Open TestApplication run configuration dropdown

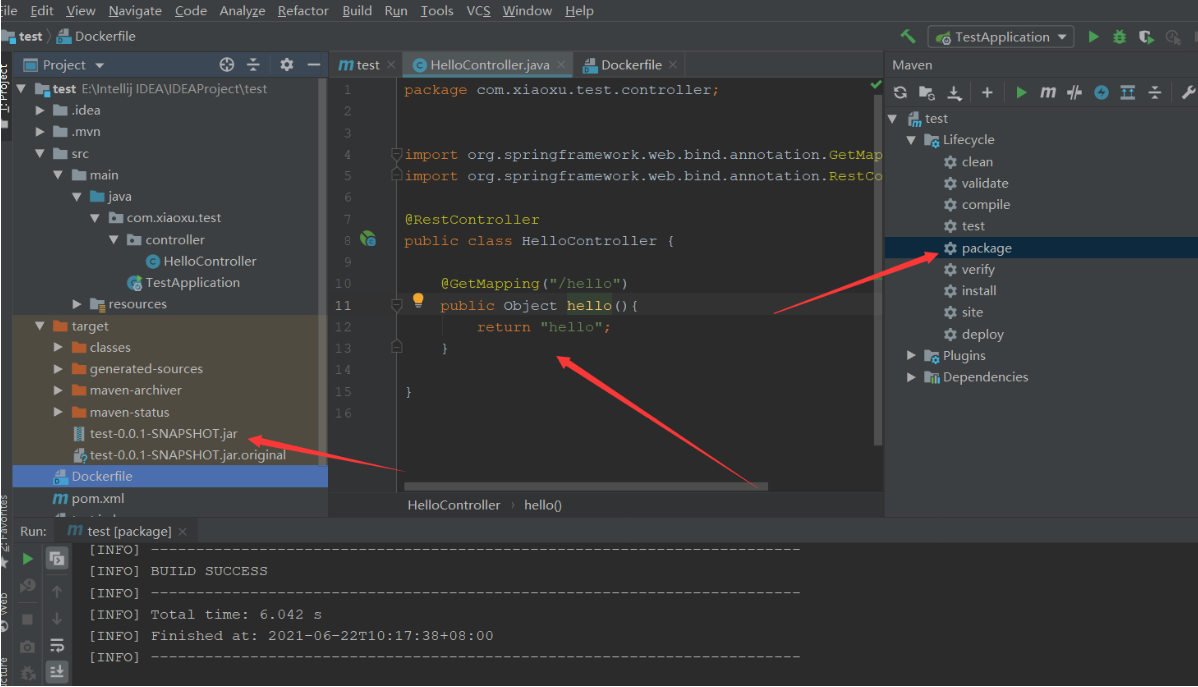coord(1001,37)
